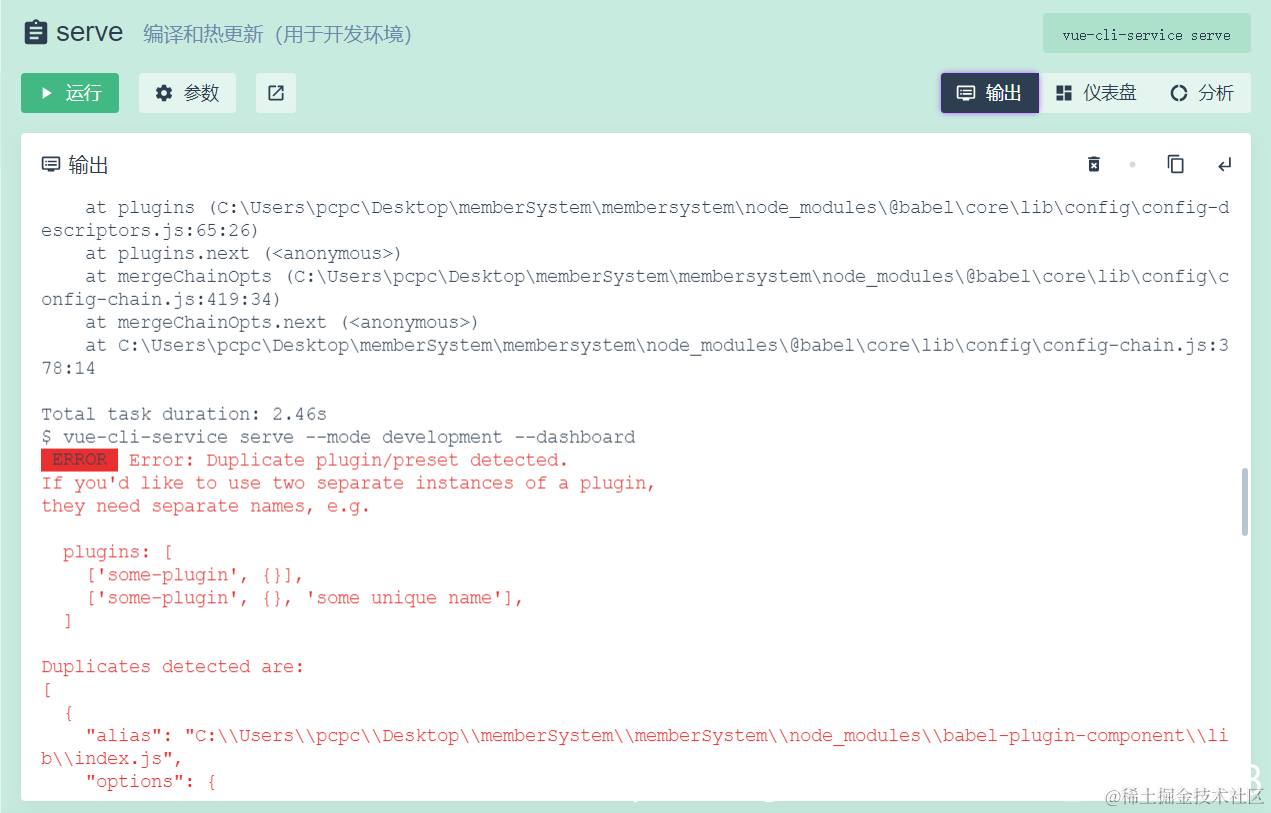Copy output content icon
The width and height of the screenshot is (1271, 813).
[1176, 164]
